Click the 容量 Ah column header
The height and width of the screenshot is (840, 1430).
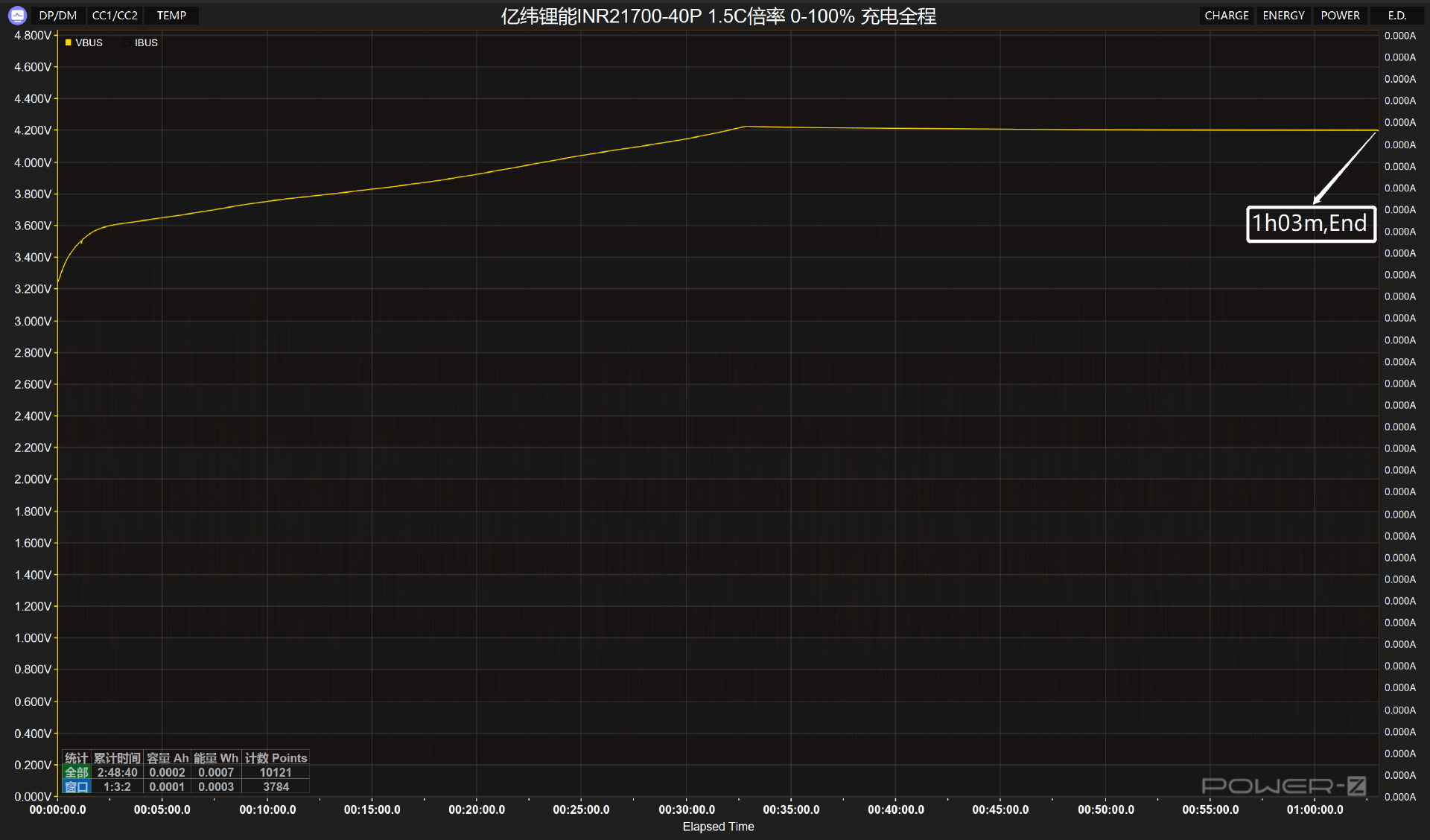click(x=168, y=758)
